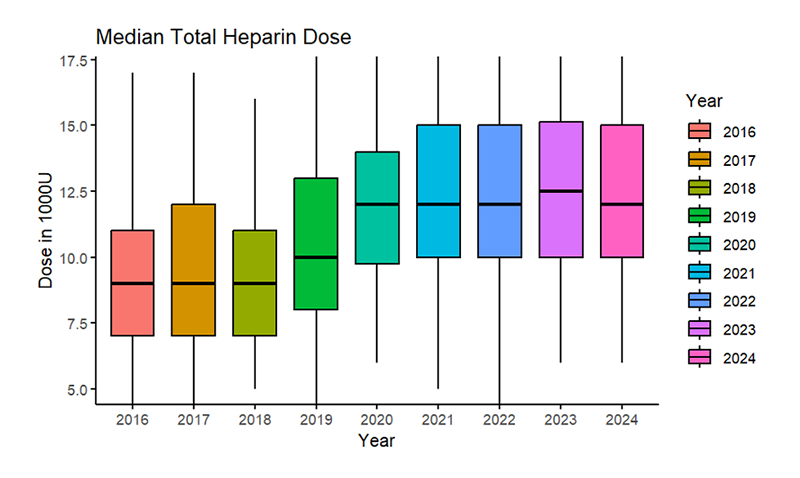Select the cyan 2021 box in the plot
800x478 pixels.
coord(438,191)
